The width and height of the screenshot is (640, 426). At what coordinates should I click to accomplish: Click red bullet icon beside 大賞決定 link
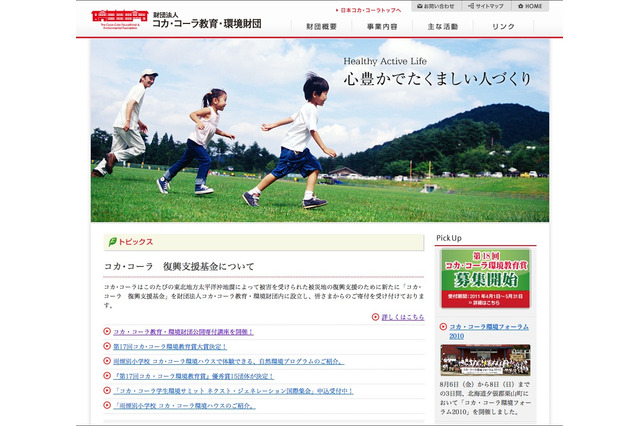[107, 346]
